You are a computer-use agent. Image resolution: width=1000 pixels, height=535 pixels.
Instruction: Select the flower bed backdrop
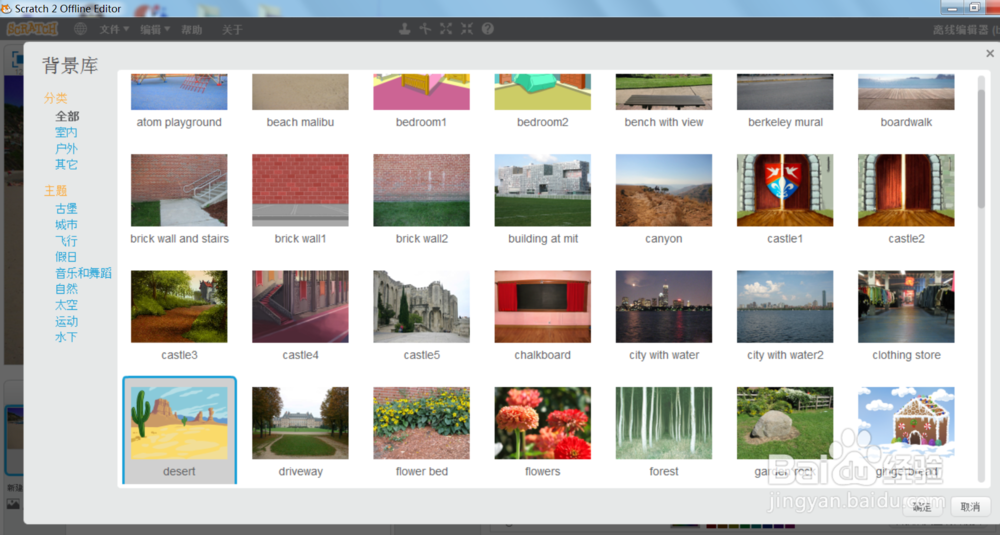[422, 432]
